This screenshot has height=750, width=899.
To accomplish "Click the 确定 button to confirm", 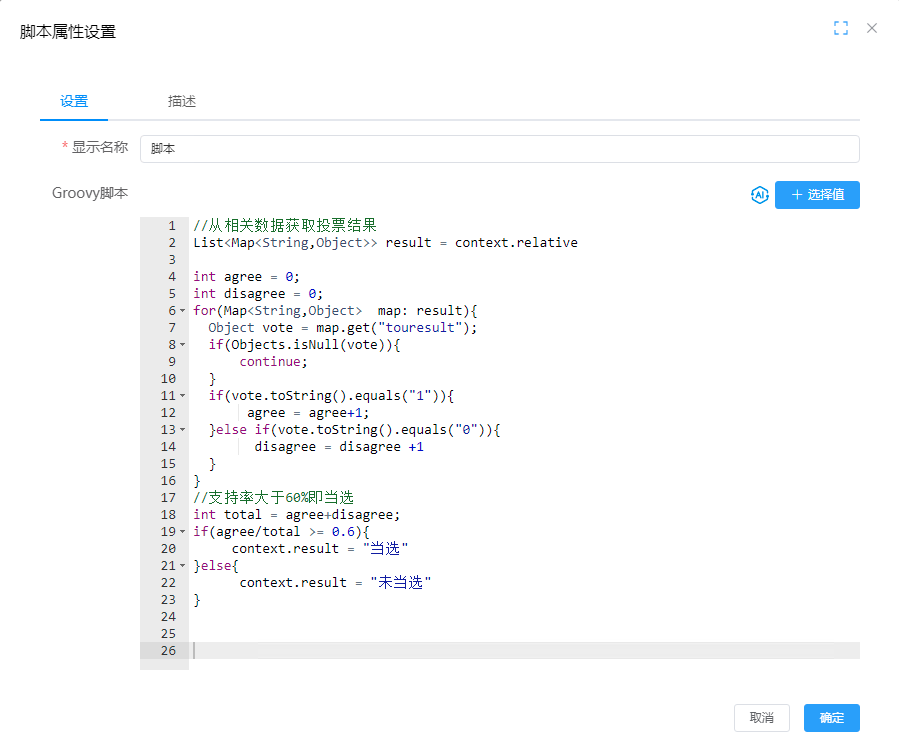I will click(x=831, y=718).
